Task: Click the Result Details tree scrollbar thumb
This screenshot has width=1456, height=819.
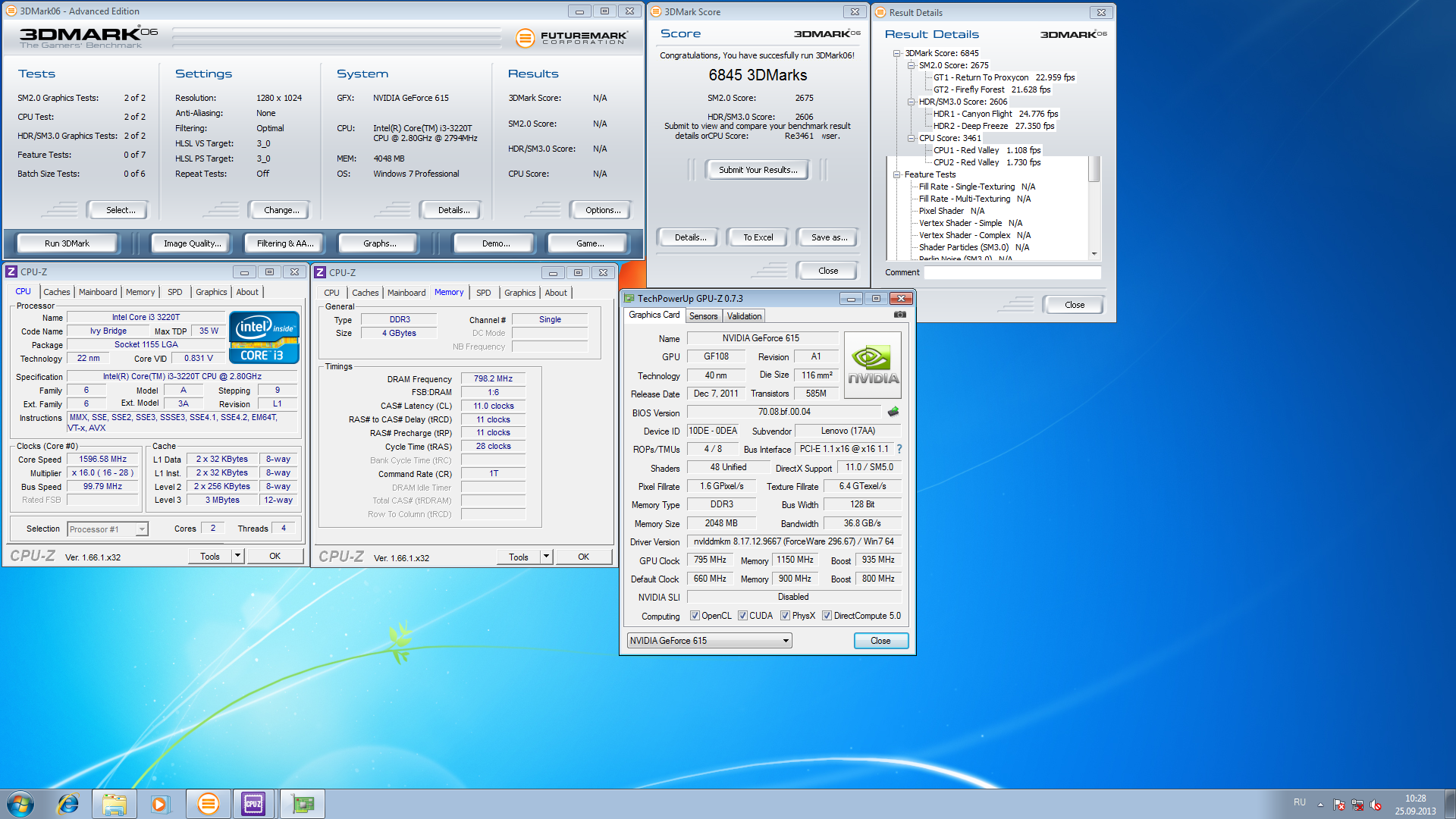Action: point(1094,169)
